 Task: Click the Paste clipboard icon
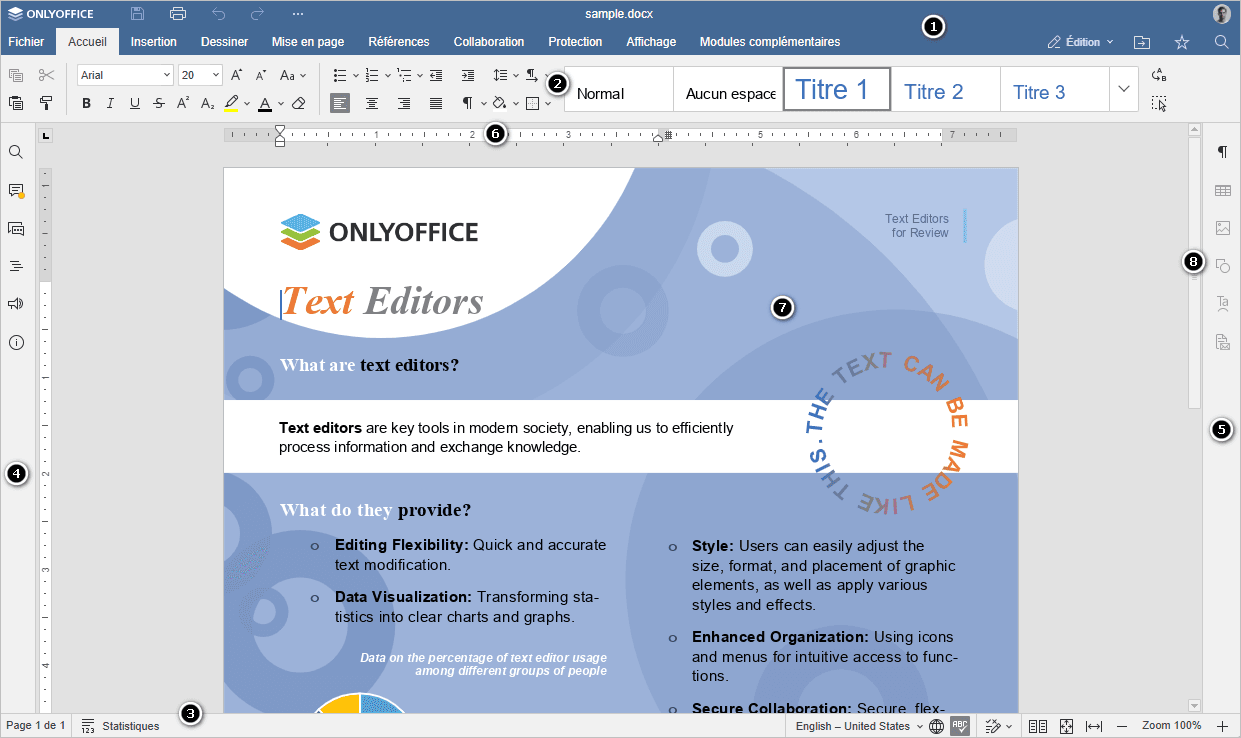(x=16, y=103)
